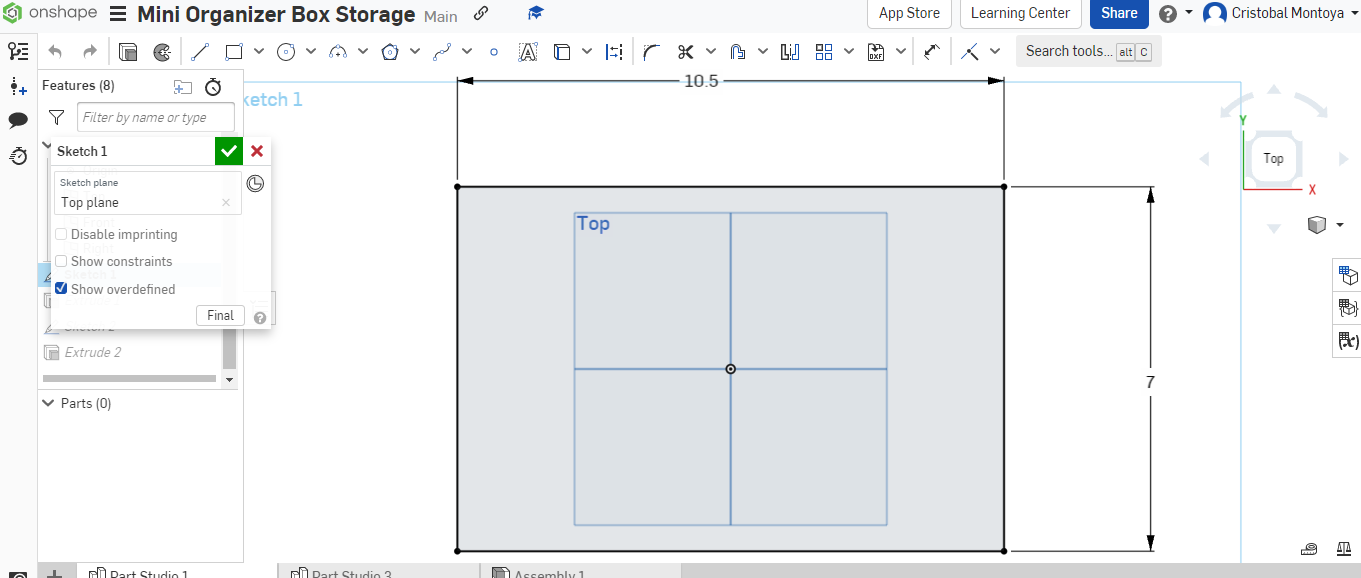Expand the trim tool dropdown arrow

711,52
